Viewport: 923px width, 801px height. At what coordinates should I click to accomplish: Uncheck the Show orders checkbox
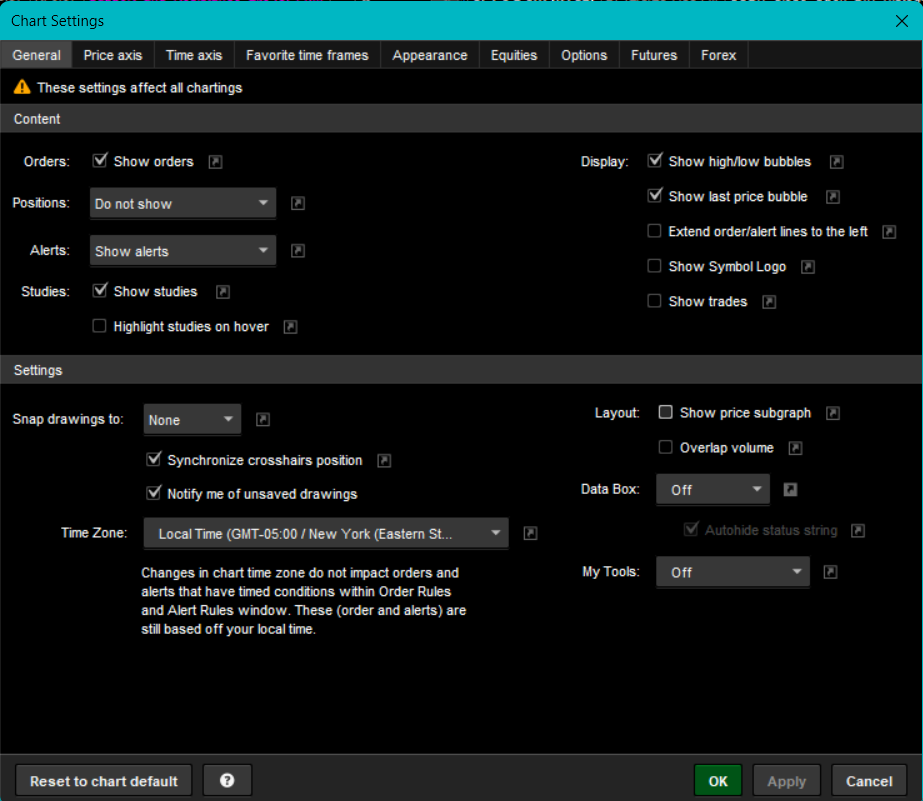100,161
